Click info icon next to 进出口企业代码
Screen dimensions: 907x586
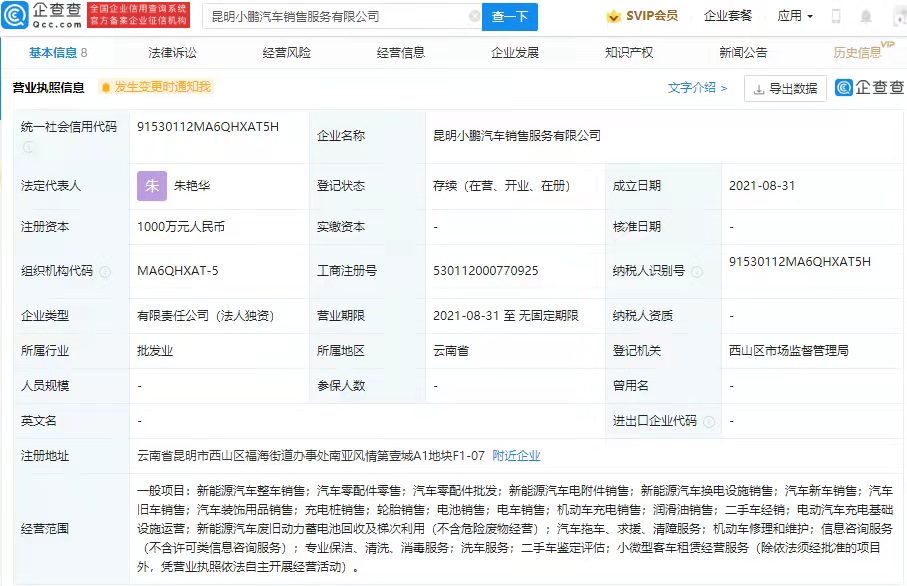(708, 421)
